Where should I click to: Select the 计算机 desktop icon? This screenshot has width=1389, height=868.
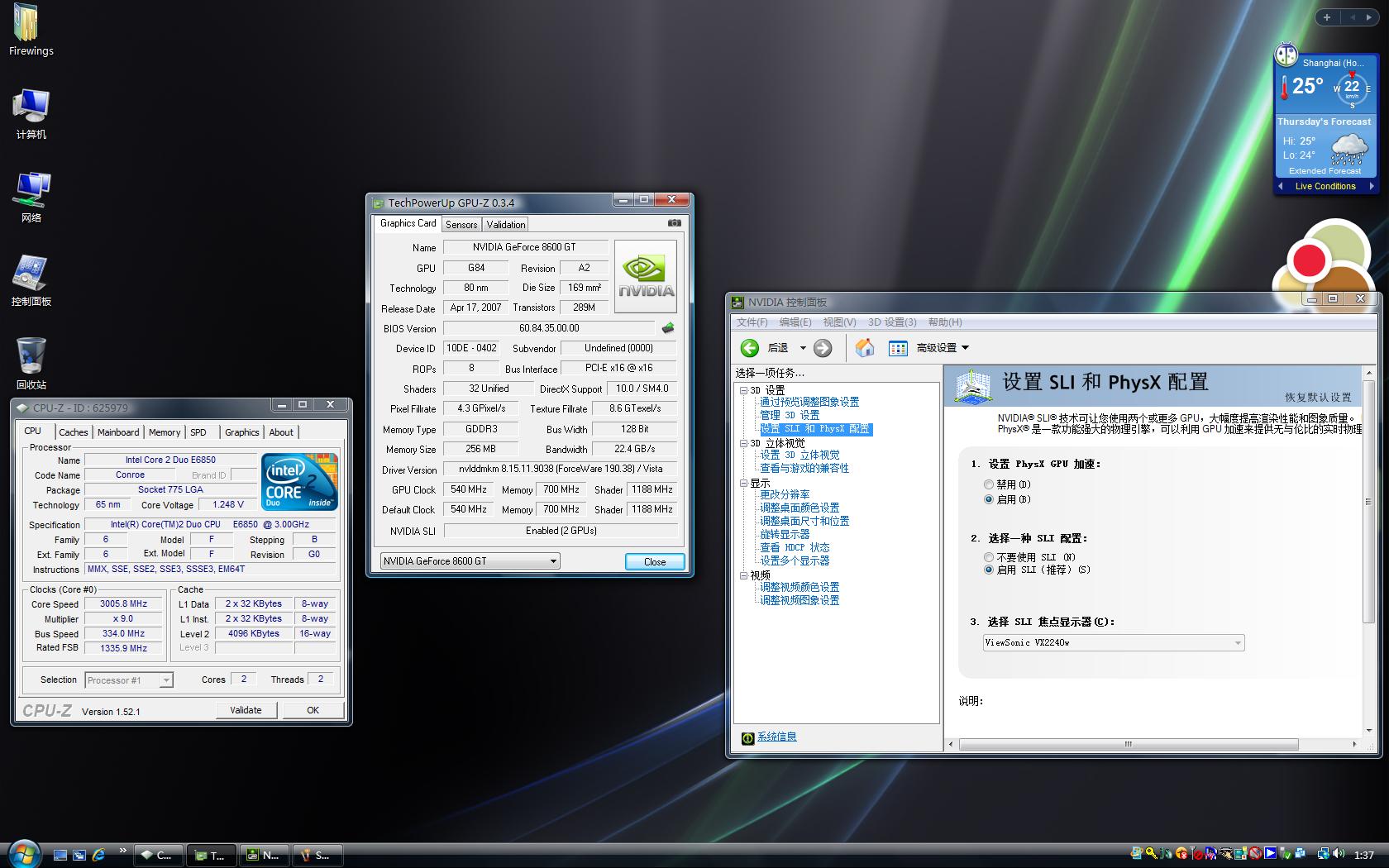coord(31,107)
